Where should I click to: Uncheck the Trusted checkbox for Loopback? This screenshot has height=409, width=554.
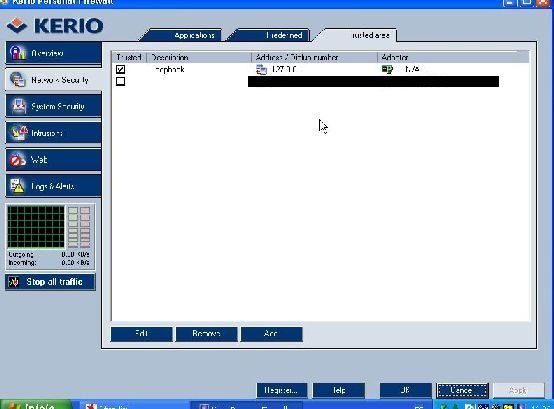120,69
